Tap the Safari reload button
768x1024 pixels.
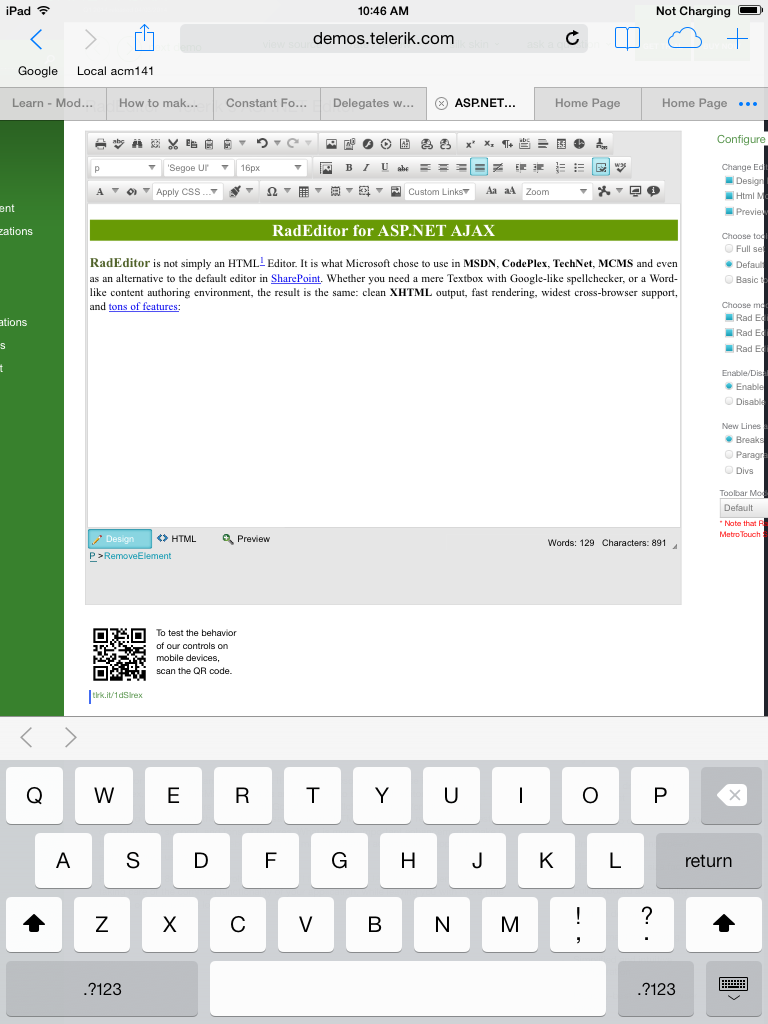point(572,38)
